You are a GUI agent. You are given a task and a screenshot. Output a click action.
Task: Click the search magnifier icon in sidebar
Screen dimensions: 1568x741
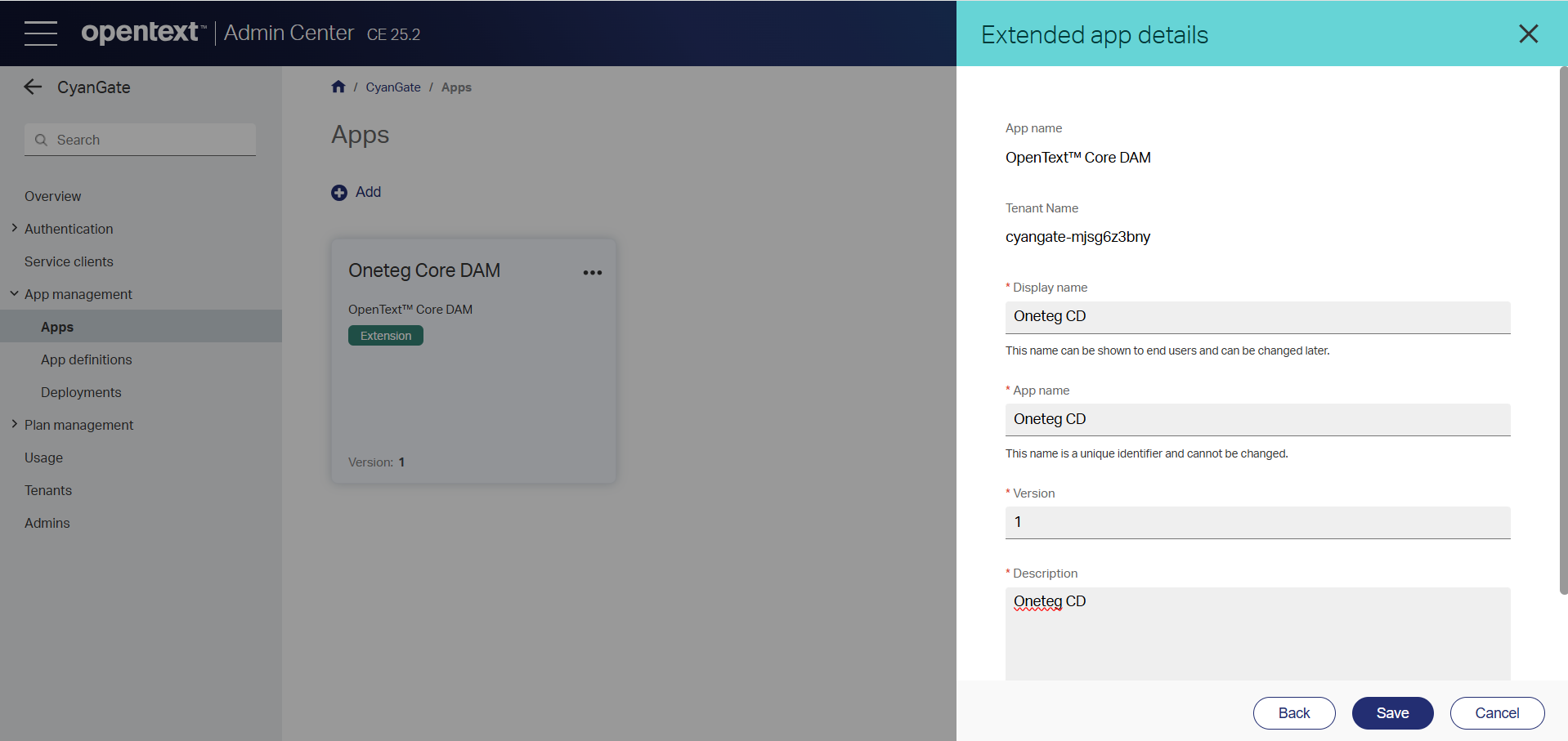click(x=41, y=141)
